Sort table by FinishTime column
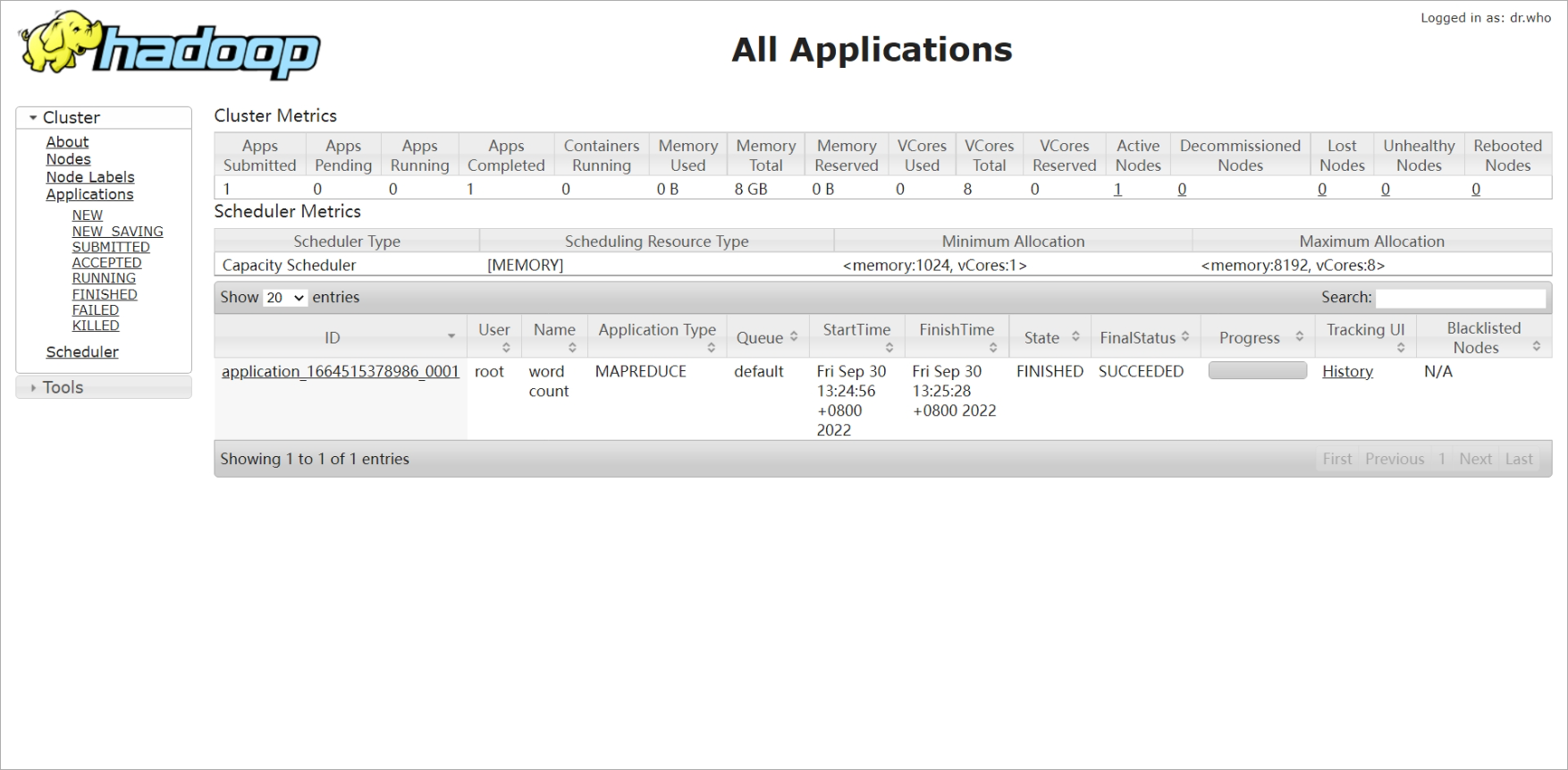Image resolution: width=1568 pixels, height=770 pixels. click(x=957, y=337)
